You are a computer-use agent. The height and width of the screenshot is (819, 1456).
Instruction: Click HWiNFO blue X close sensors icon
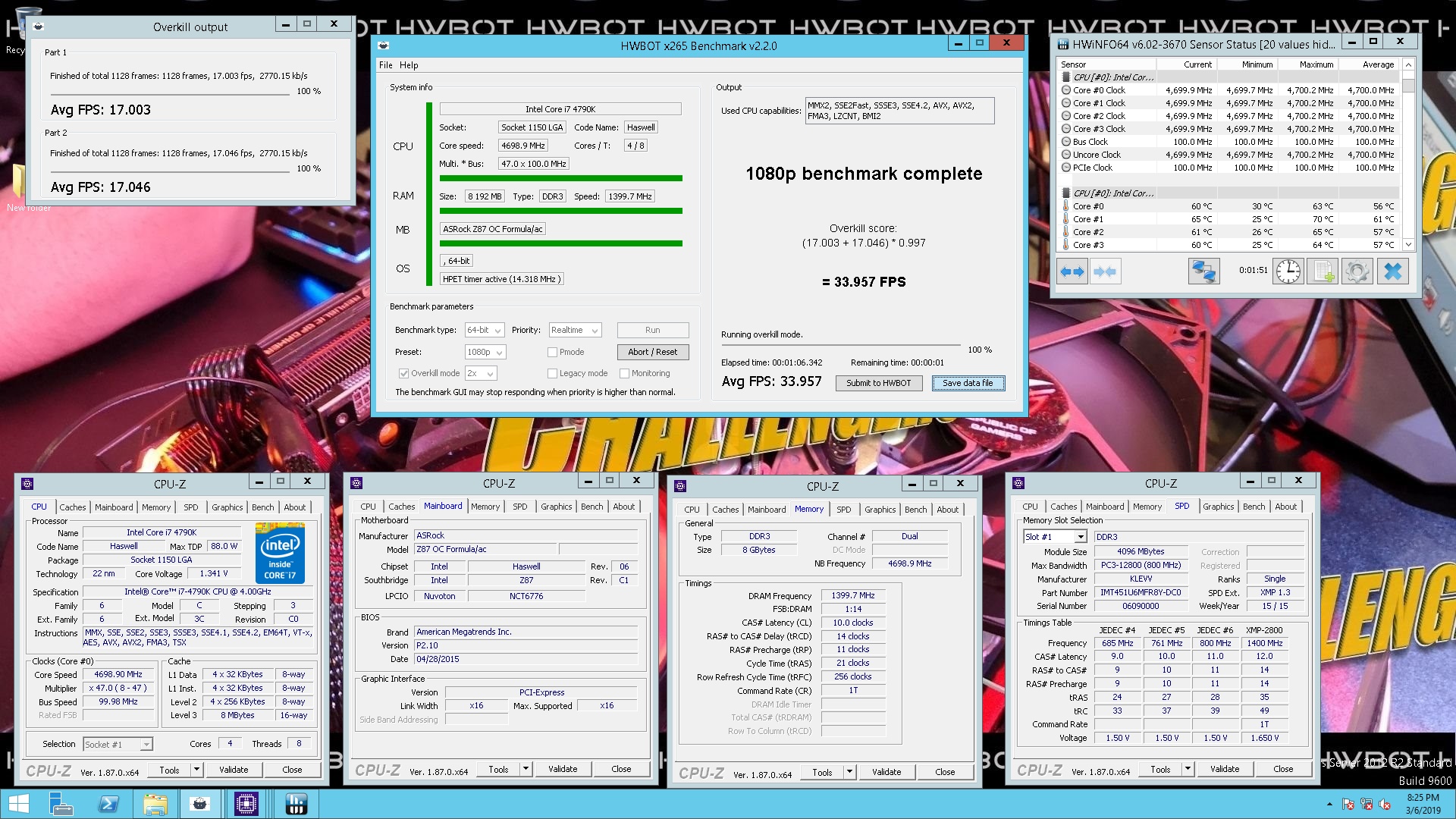pyautogui.click(x=1392, y=271)
